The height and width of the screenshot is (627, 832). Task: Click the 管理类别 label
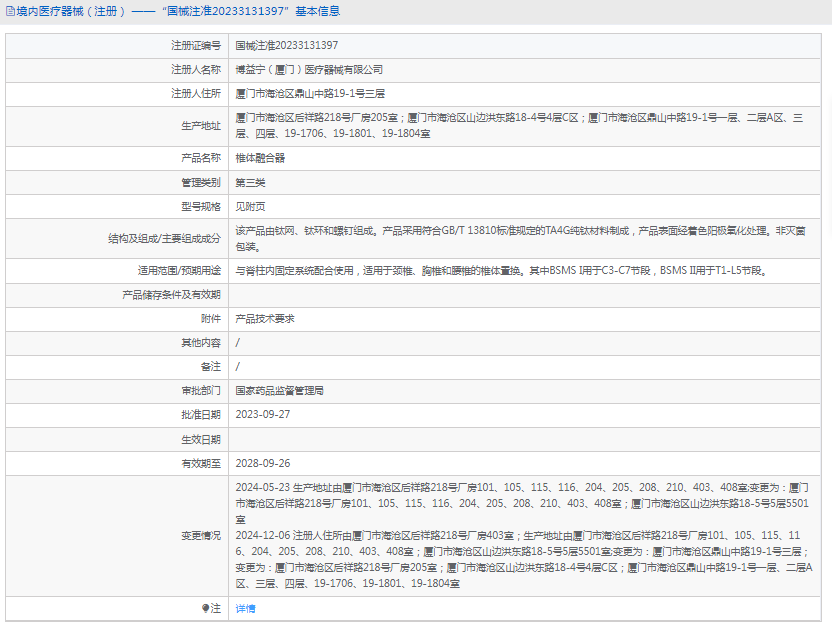pos(201,182)
